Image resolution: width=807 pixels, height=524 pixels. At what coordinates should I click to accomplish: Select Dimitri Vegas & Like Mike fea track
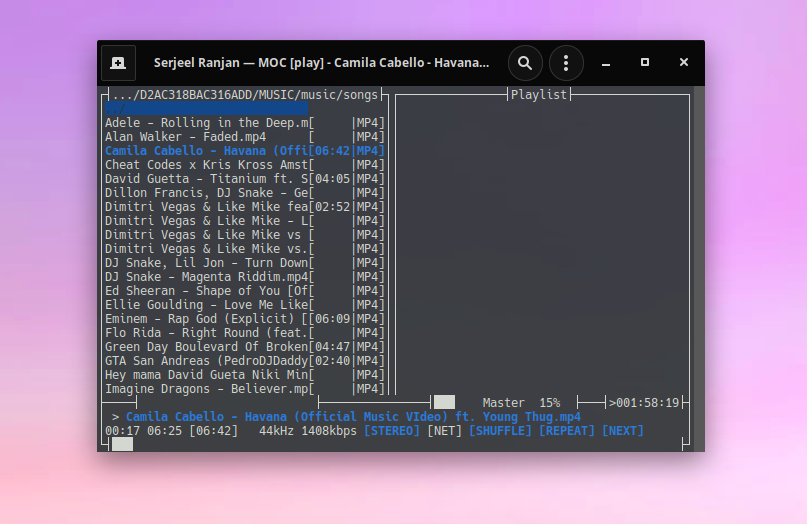click(244, 206)
